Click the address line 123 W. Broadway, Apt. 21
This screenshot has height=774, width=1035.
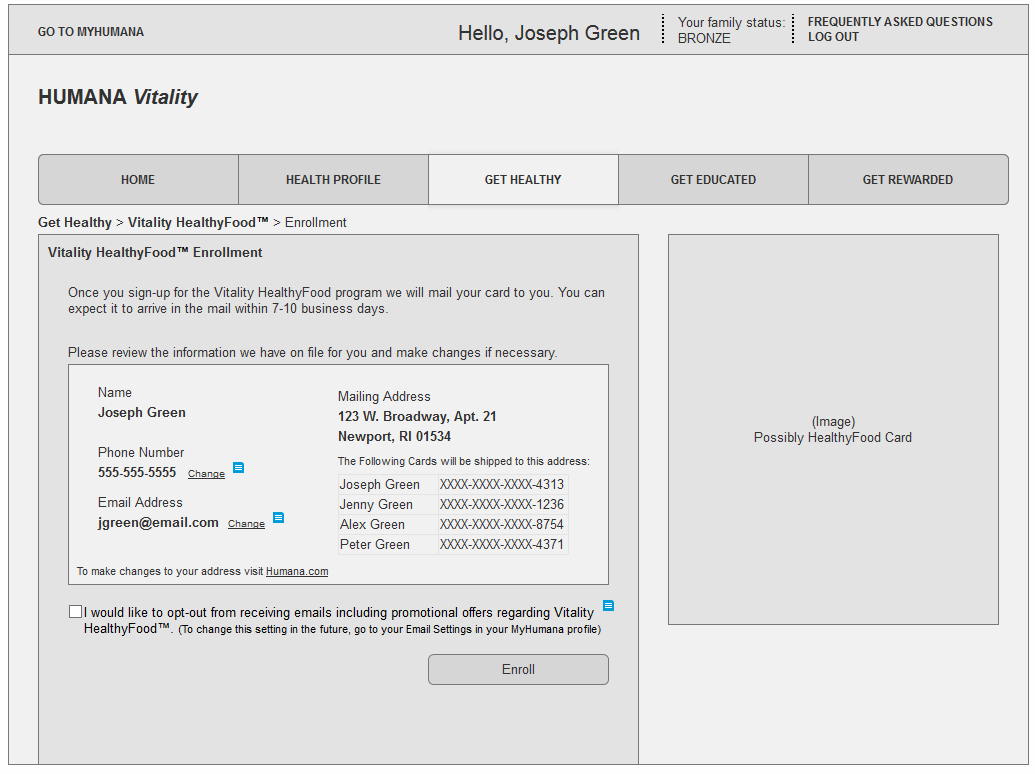point(417,416)
